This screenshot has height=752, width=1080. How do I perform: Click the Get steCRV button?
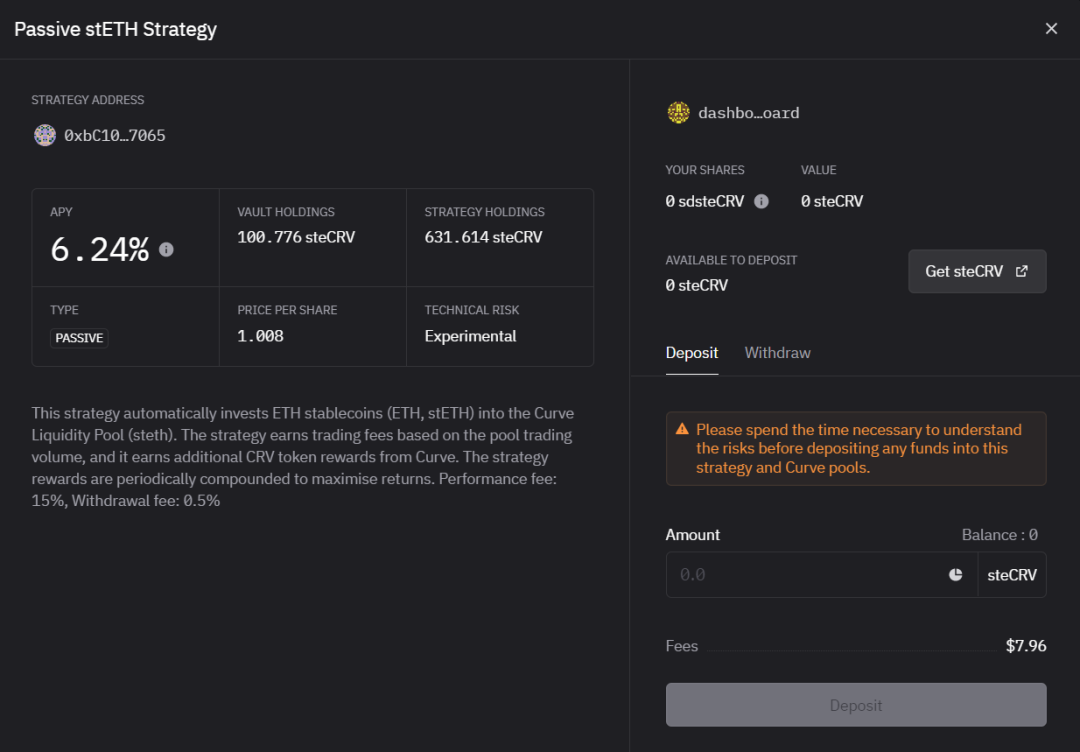977,271
